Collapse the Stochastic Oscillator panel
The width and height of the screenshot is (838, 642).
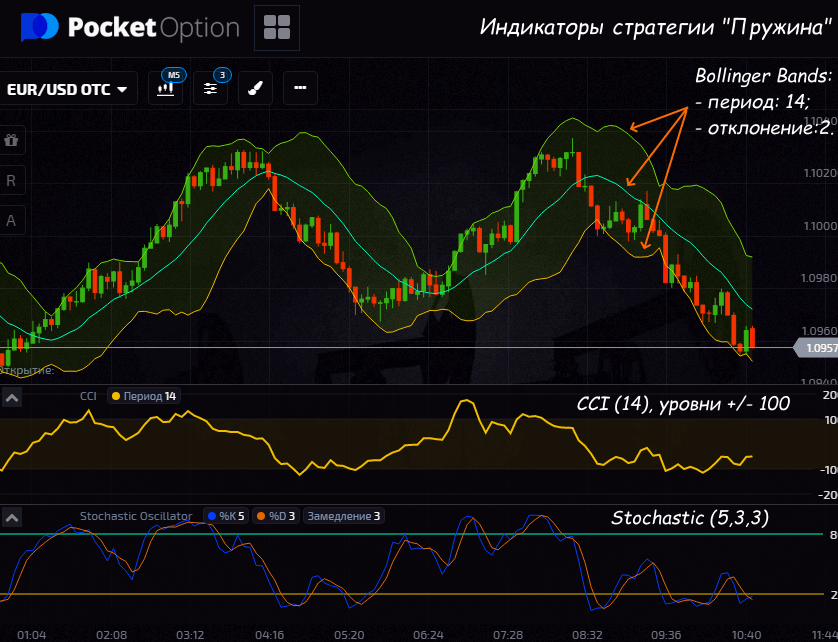click(x=12, y=517)
